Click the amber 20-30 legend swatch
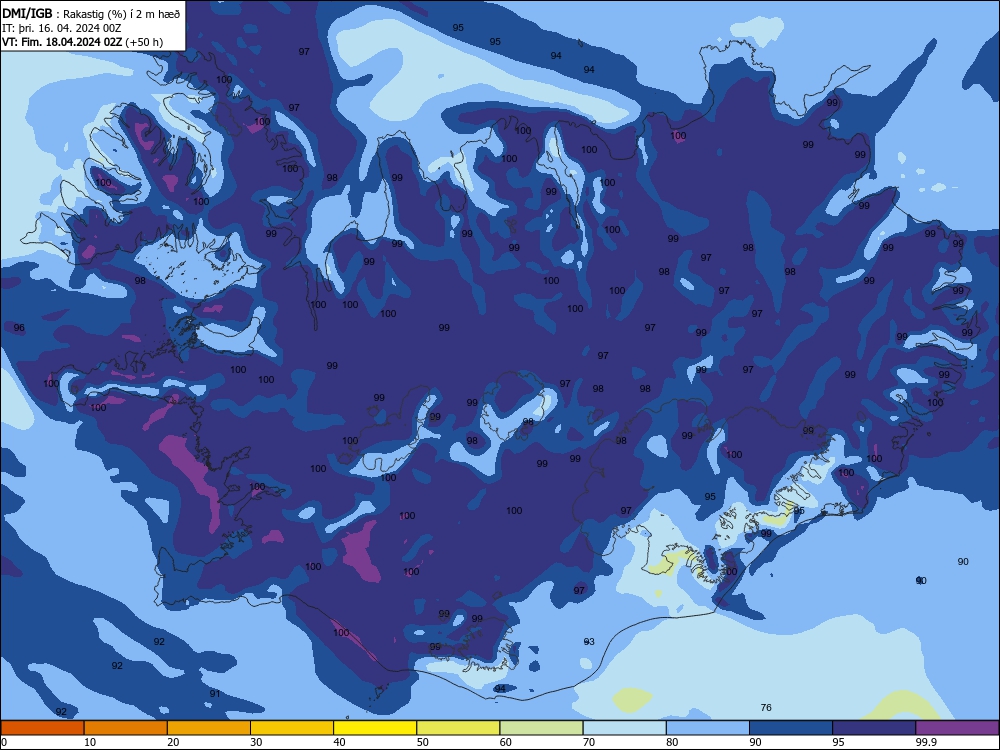1000x750 pixels. [209, 728]
